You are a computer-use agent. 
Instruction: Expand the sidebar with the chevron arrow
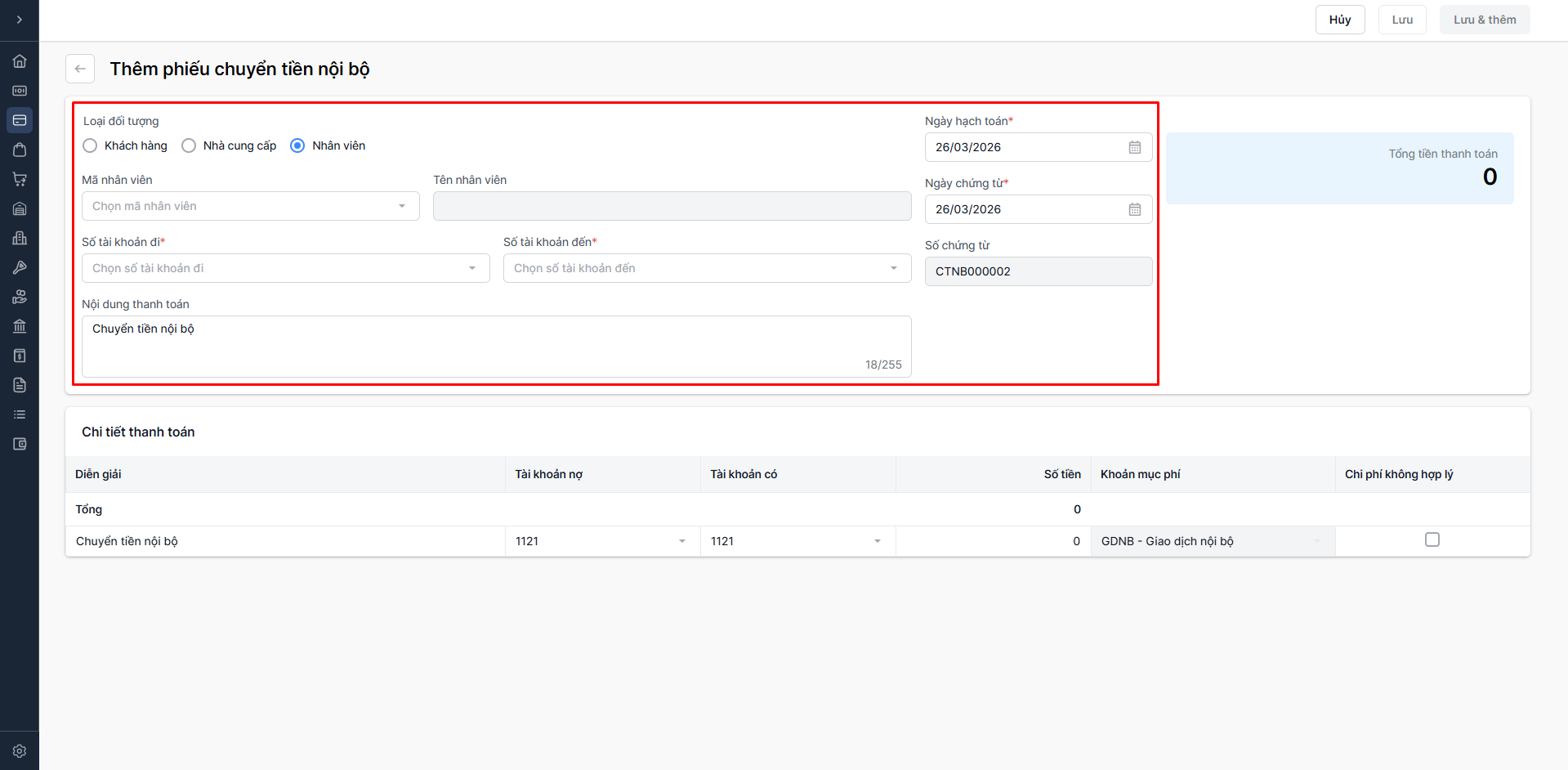click(x=20, y=20)
